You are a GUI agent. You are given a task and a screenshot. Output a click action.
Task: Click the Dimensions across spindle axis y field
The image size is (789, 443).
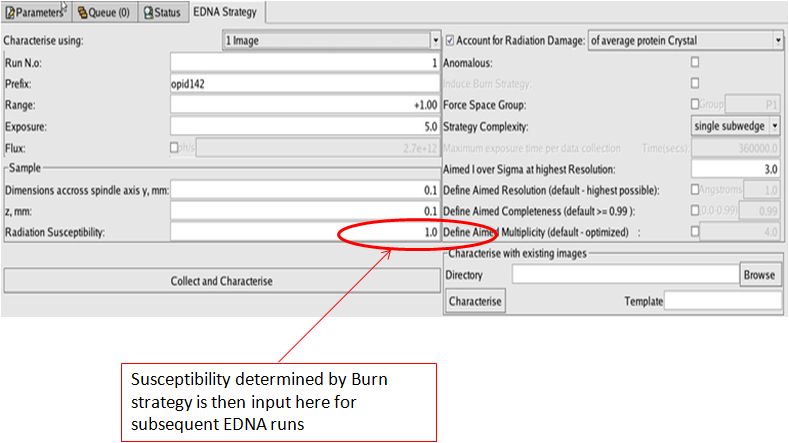pos(305,190)
